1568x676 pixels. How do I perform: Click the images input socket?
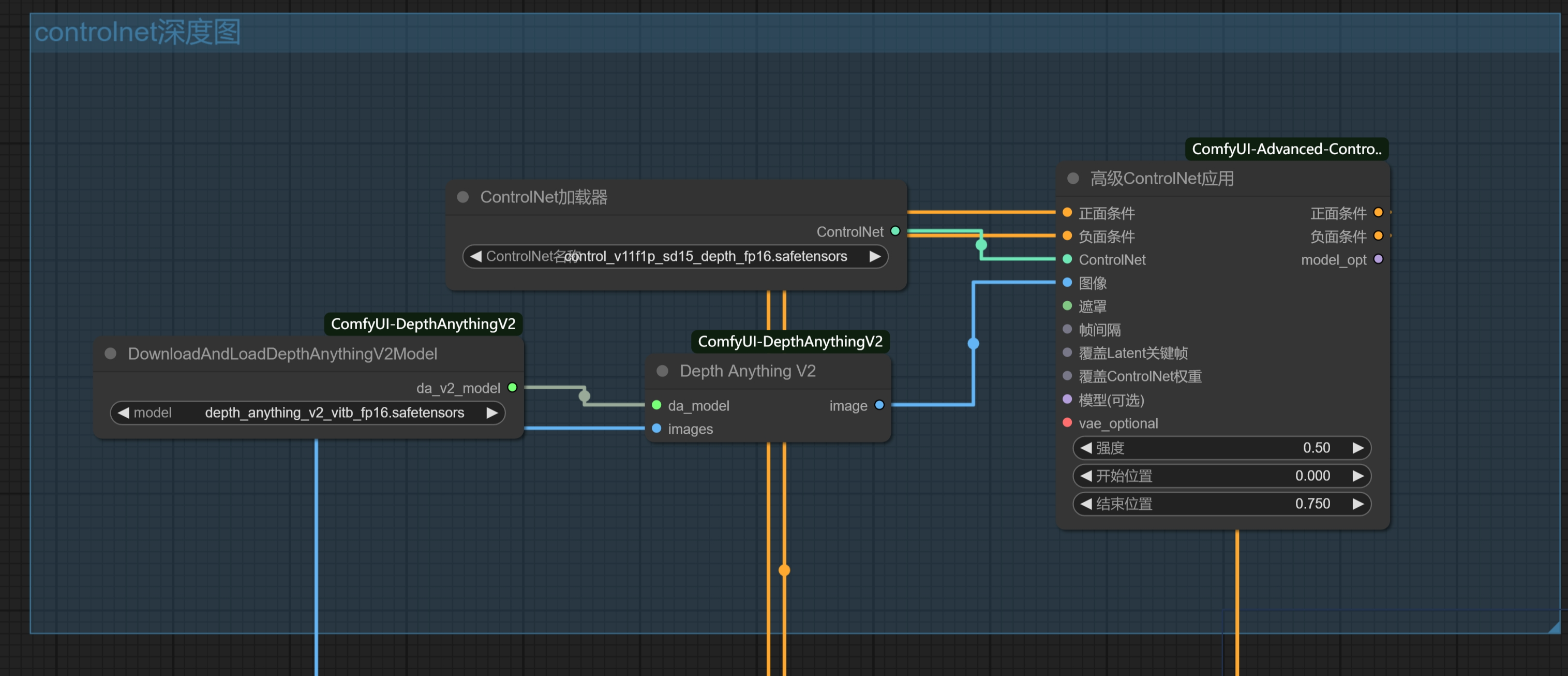(x=657, y=428)
